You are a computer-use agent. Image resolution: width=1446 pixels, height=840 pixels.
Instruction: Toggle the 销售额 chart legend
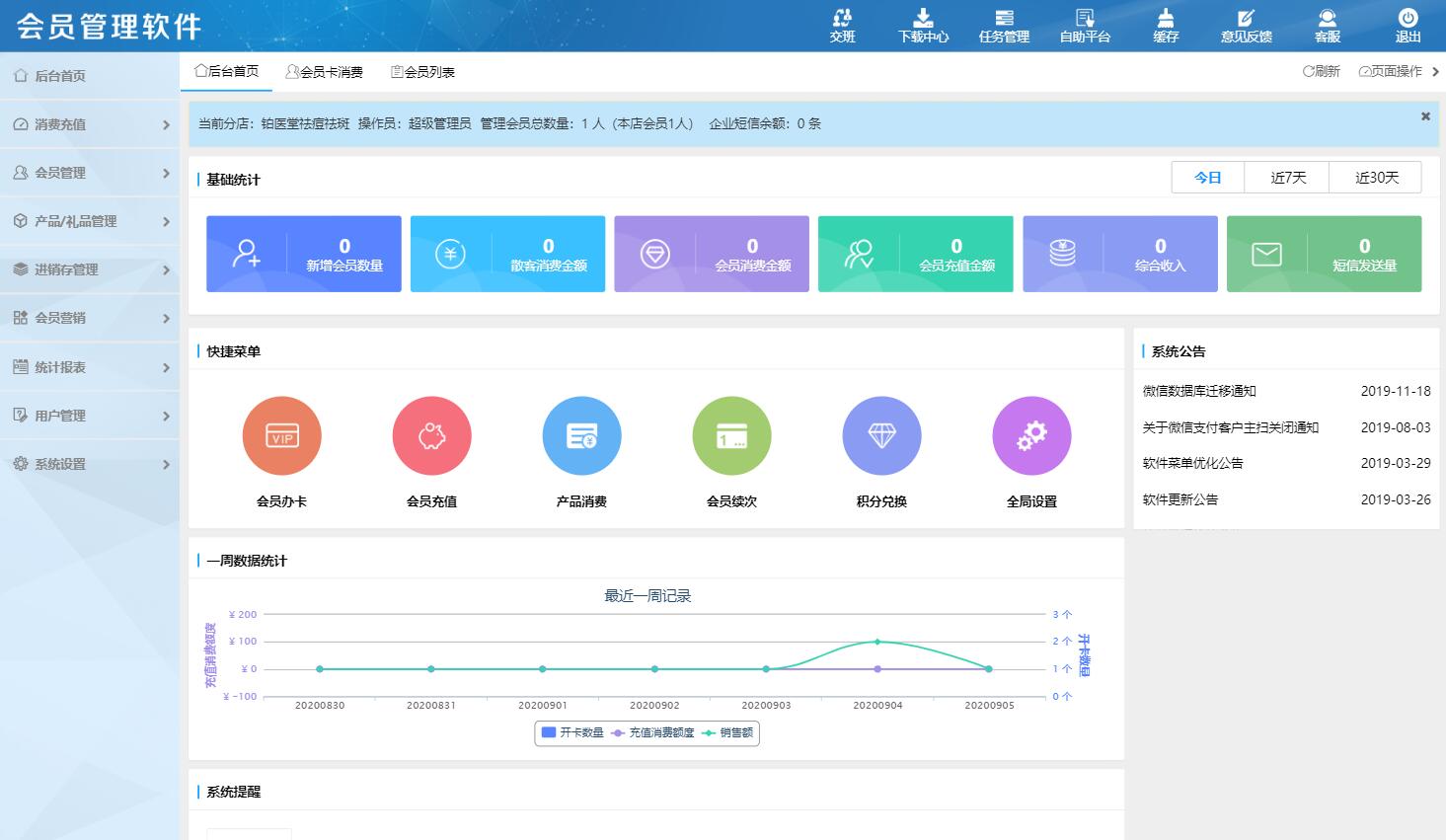[727, 732]
